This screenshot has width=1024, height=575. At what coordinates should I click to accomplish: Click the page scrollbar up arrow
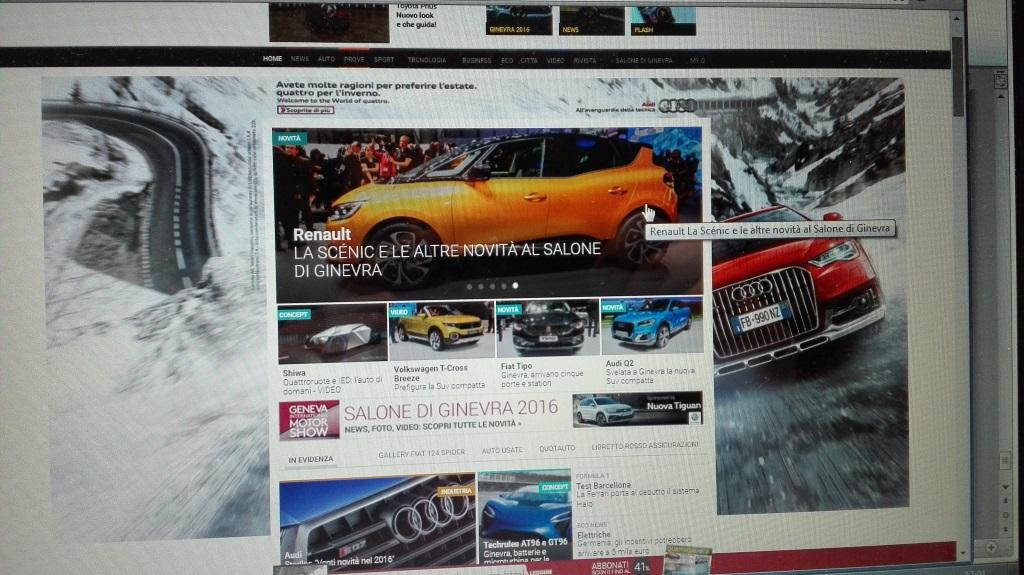click(957, 18)
